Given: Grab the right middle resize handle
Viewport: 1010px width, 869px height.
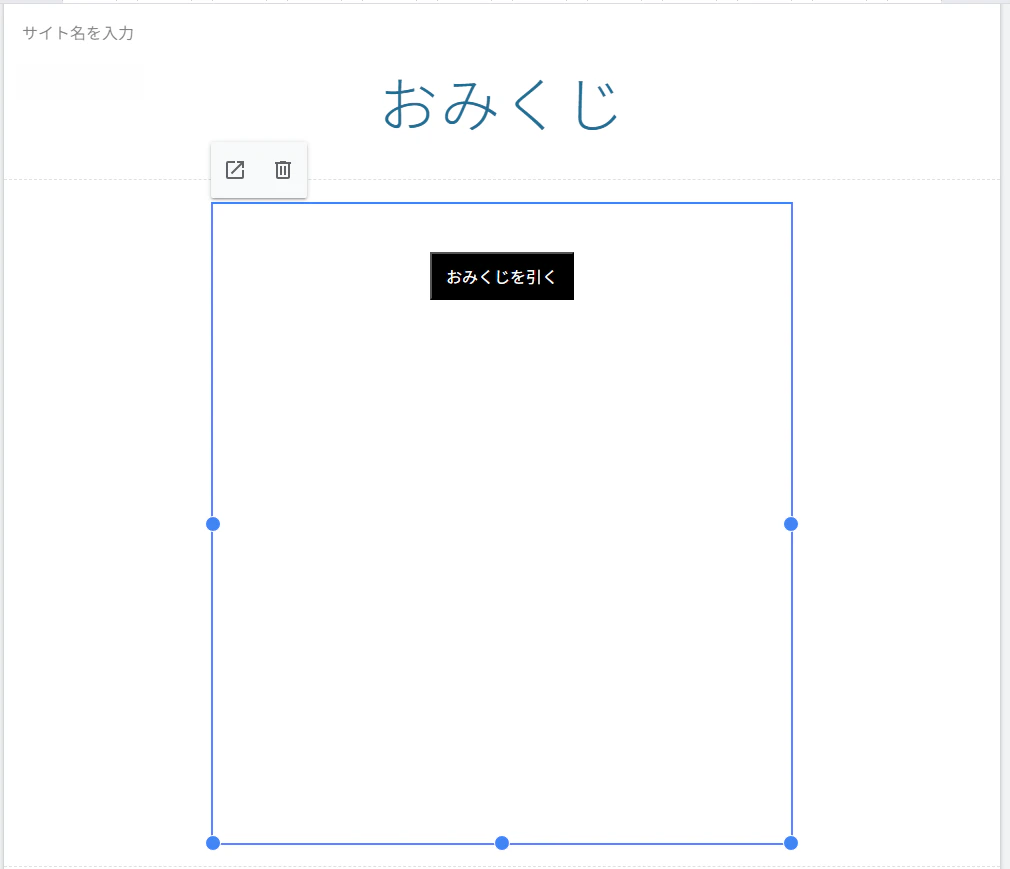Looking at the screenshot, I should tap(791, 524).
